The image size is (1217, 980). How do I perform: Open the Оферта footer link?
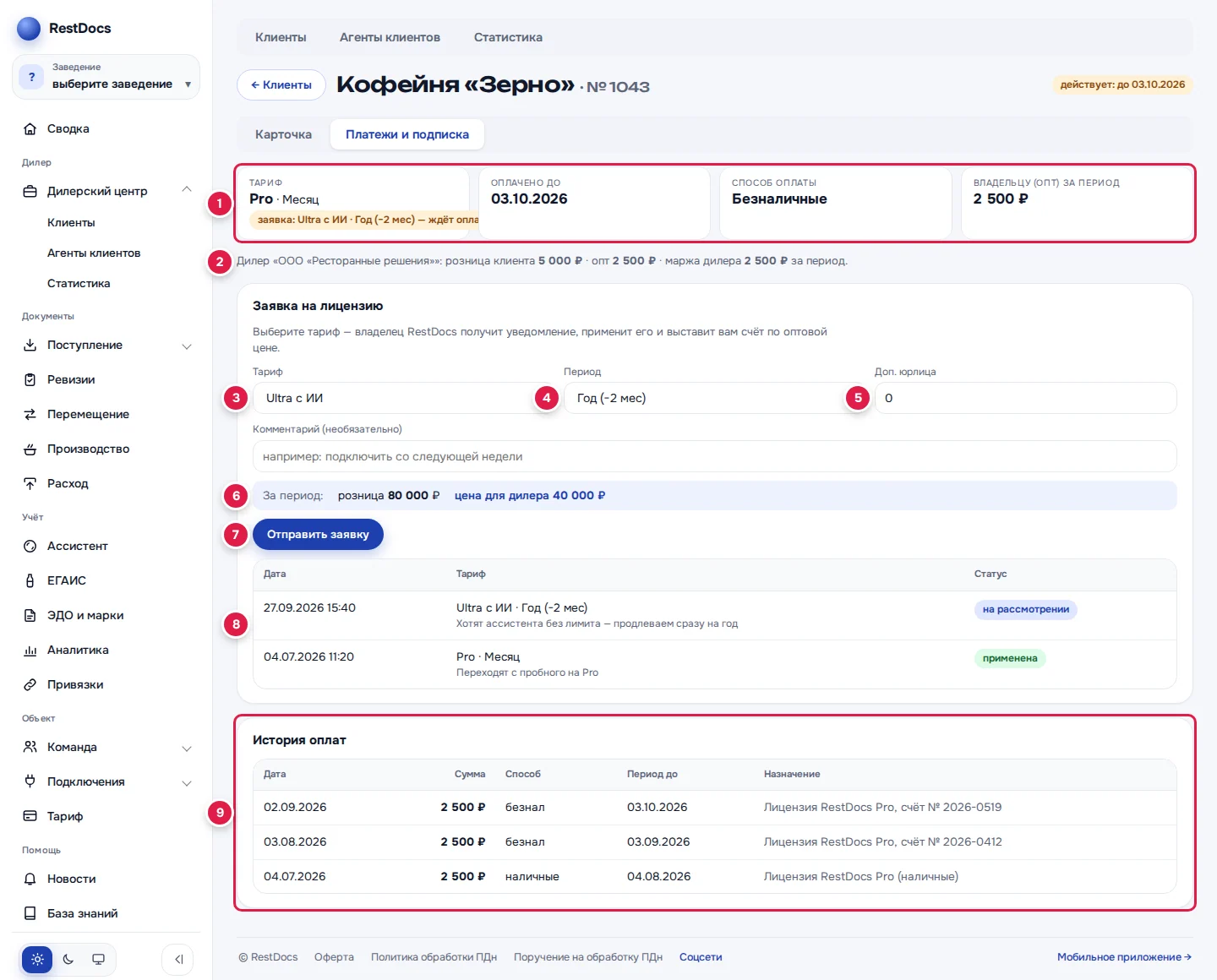point(334,958)
